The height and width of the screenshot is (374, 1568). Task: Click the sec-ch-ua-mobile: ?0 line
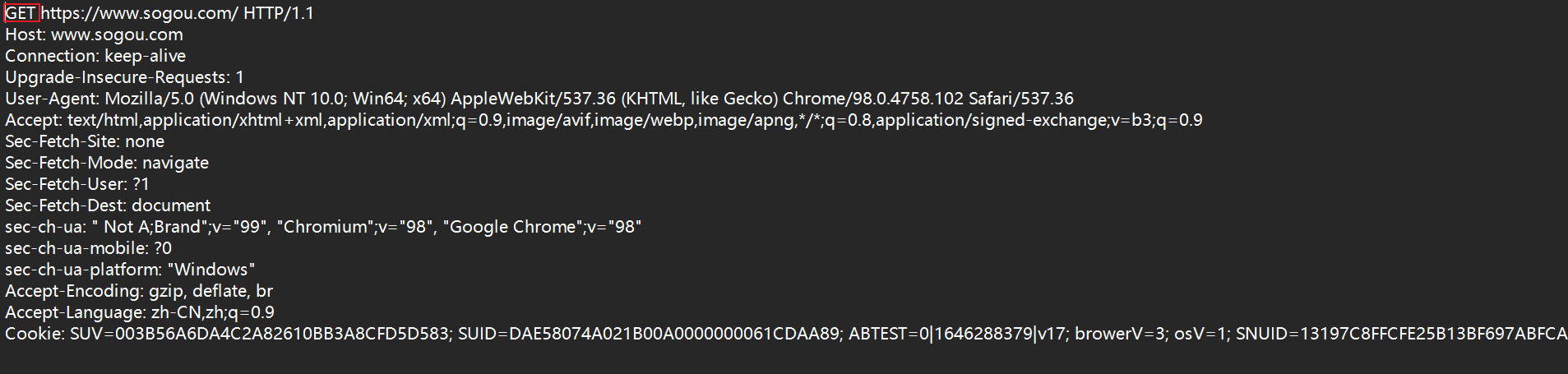click(88, 249)
